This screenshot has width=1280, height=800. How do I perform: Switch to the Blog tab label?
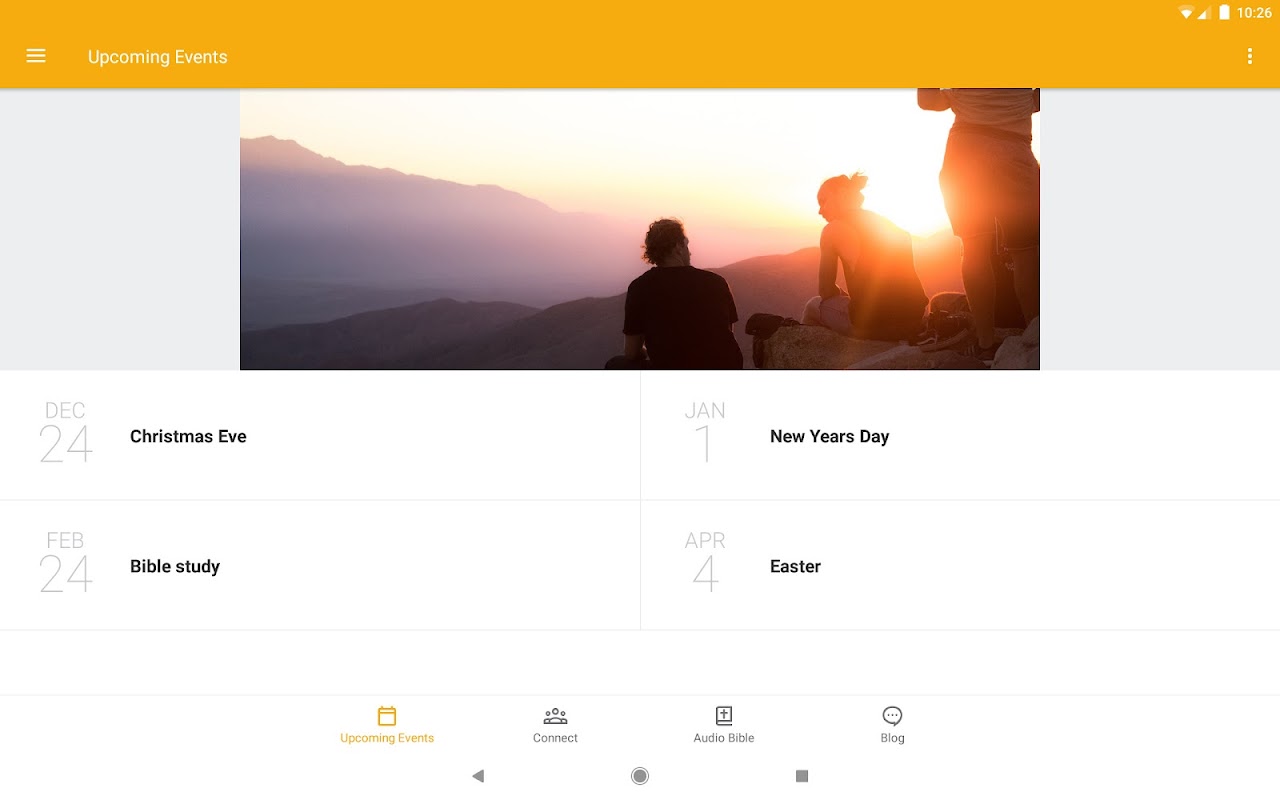[892, 738]
